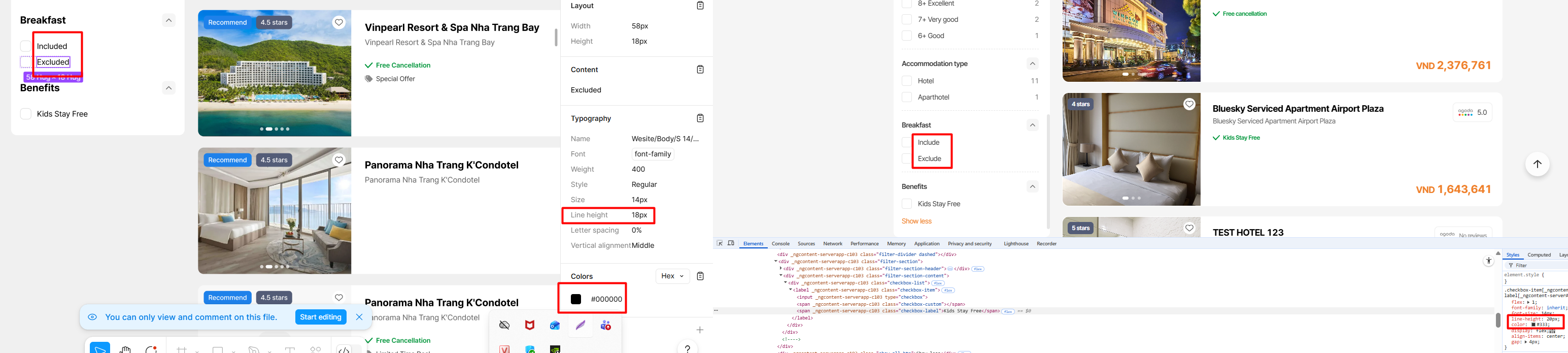Open TEST HOTEL 123 hotel title
The width and height of the screenshot is (1568, 353).
tap(1248, 232)
